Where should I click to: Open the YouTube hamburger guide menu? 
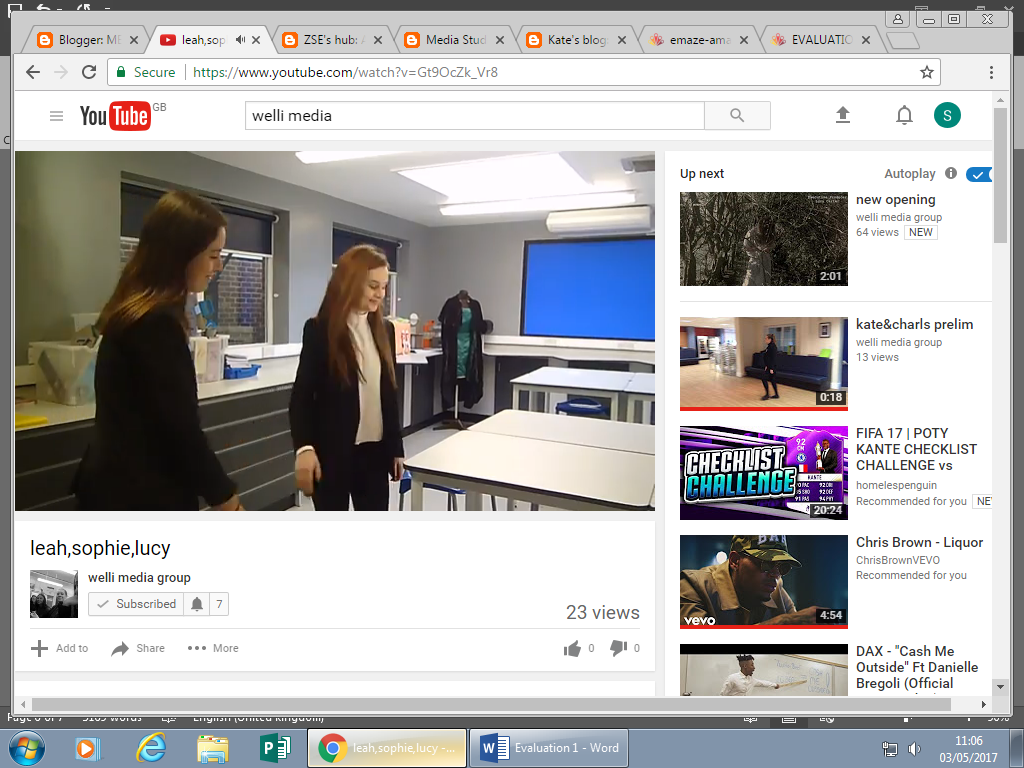pos(56,116)
